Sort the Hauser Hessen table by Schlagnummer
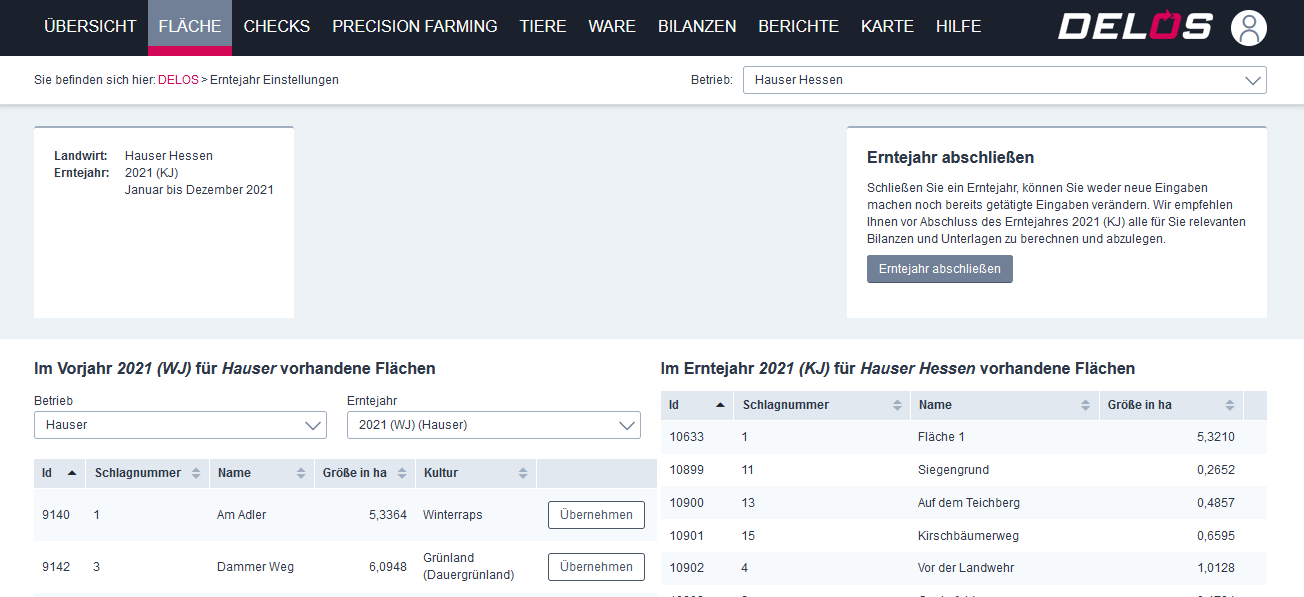 tap(822, 405)
